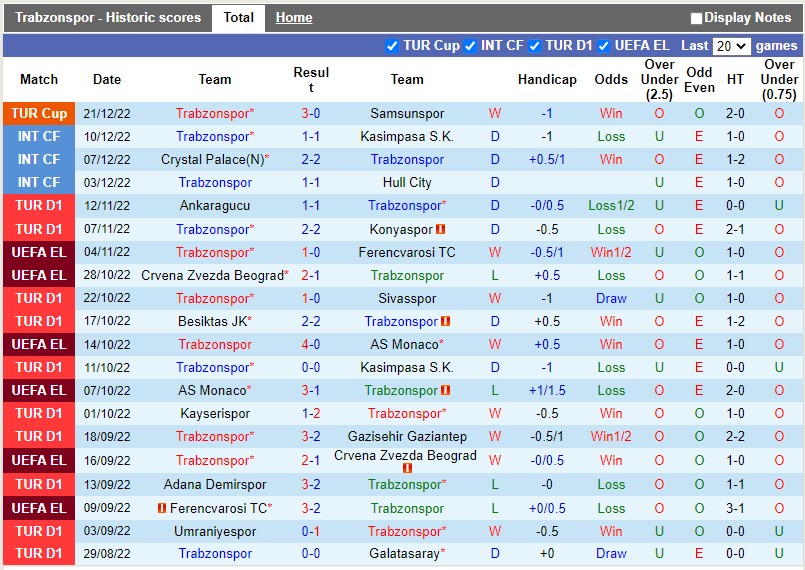Uncheck the UEFA EL filter checkbox
Image resolution: width=805 pixels, height=570 pixels.
coord(605,46)
